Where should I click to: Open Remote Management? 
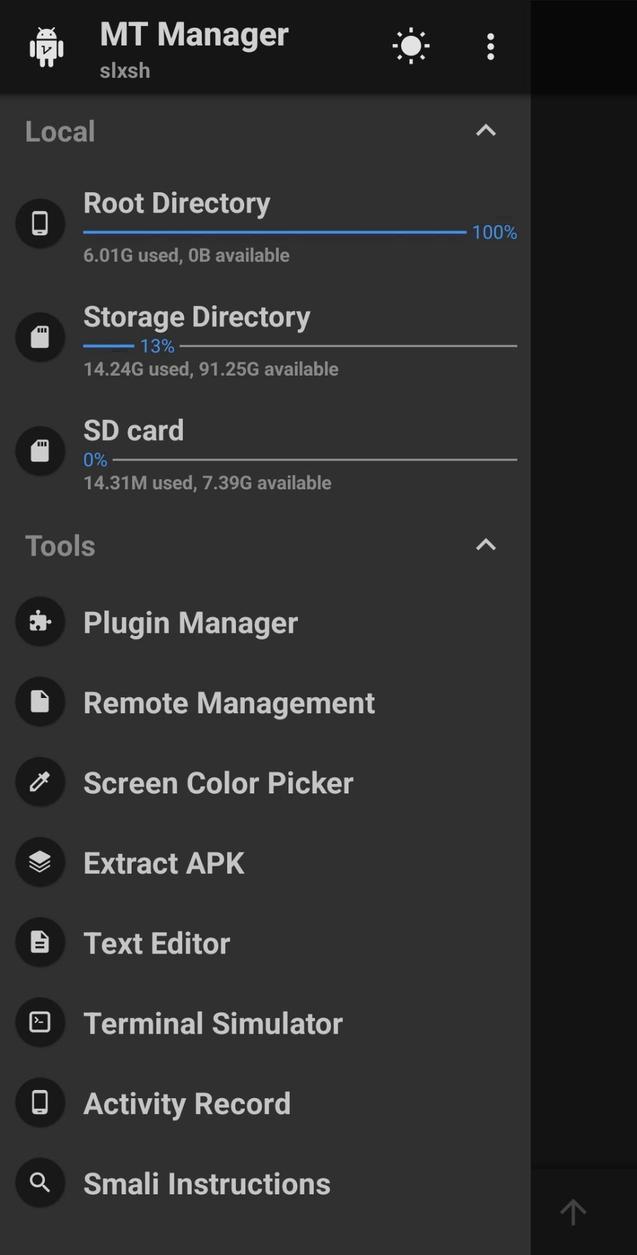click(x=228, y=702)
